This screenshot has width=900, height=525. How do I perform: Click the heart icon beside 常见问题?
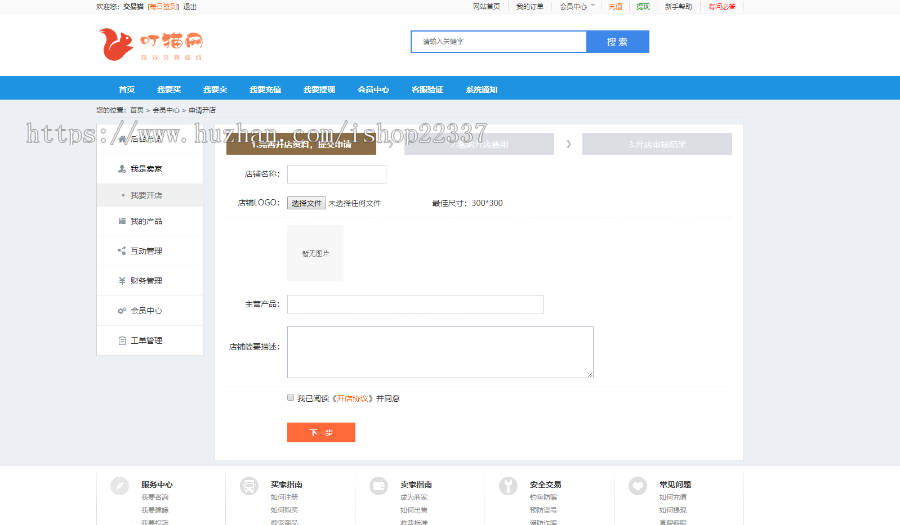click(x=638, y=486)
